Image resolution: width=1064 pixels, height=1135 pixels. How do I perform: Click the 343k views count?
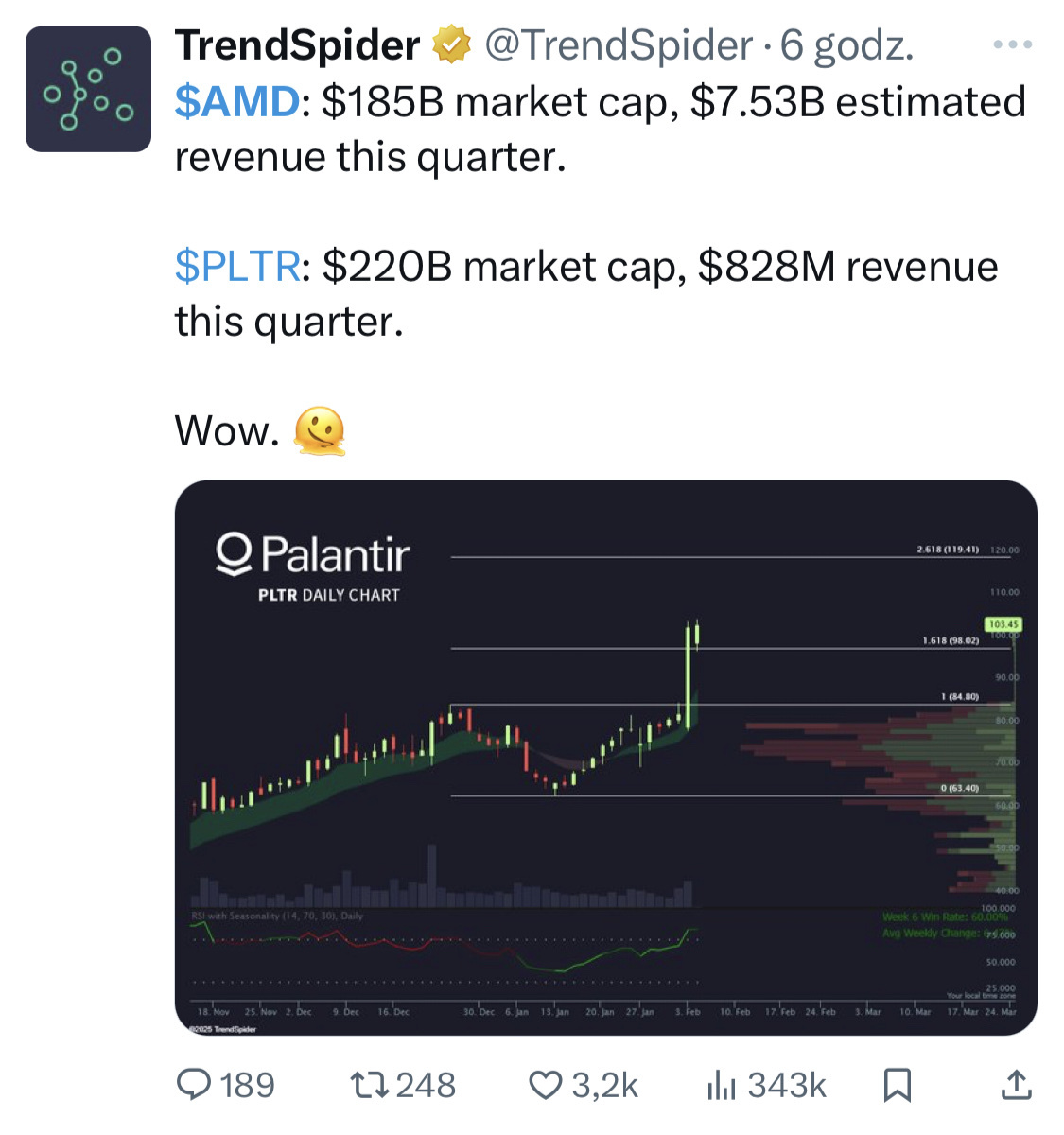click(787, 1085)
